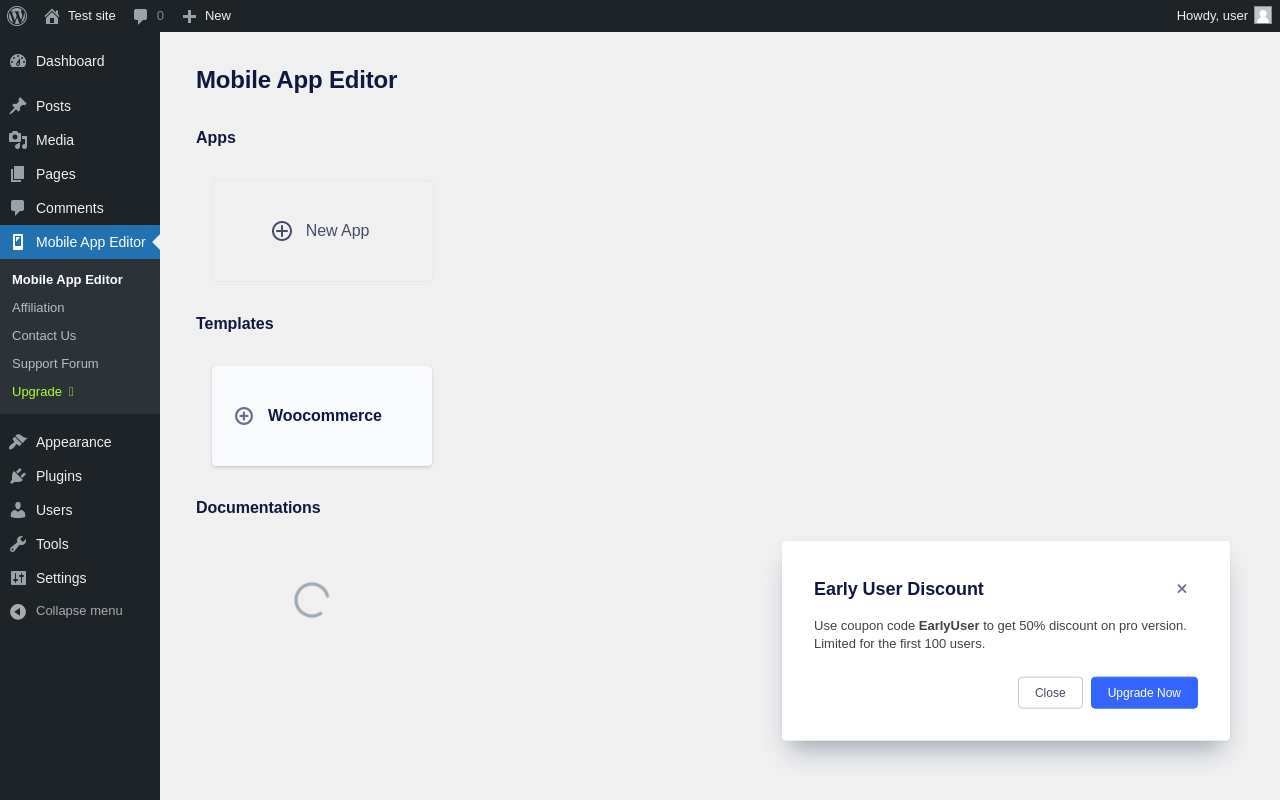Click the EarlyUser coupon code text
Viewport: 1280px width, 800px height.
pyautogui.click(x=949, y=626)
